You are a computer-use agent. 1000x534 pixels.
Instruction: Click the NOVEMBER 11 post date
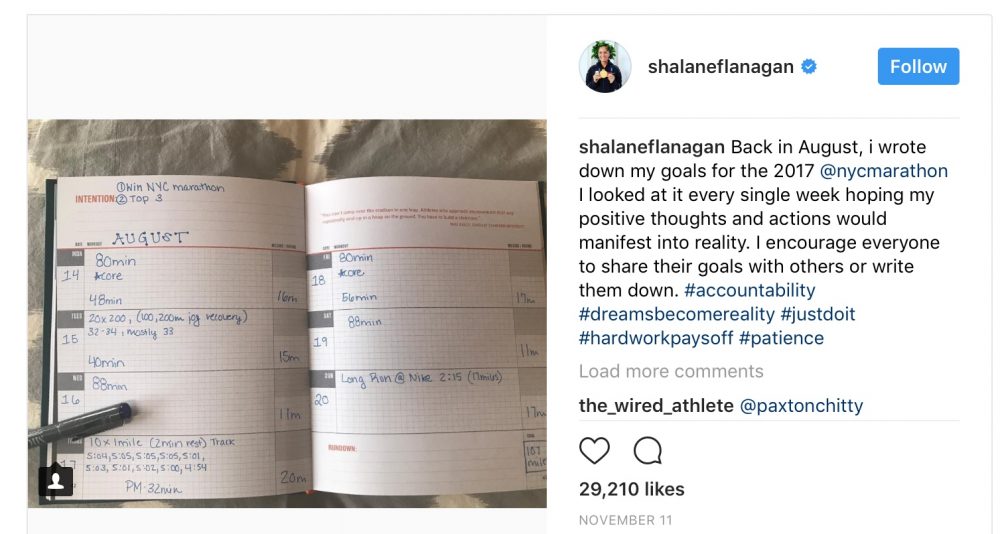point(626,520)
